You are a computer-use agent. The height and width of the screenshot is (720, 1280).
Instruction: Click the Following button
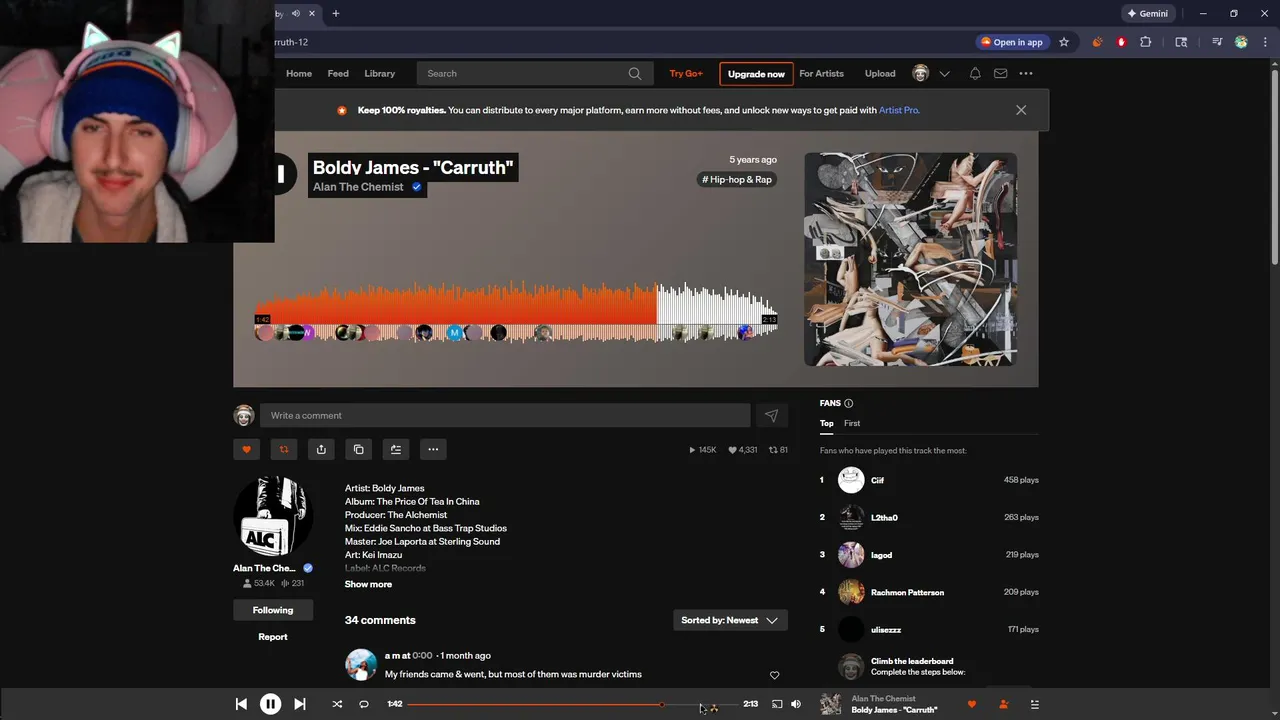tap(273, 610)
